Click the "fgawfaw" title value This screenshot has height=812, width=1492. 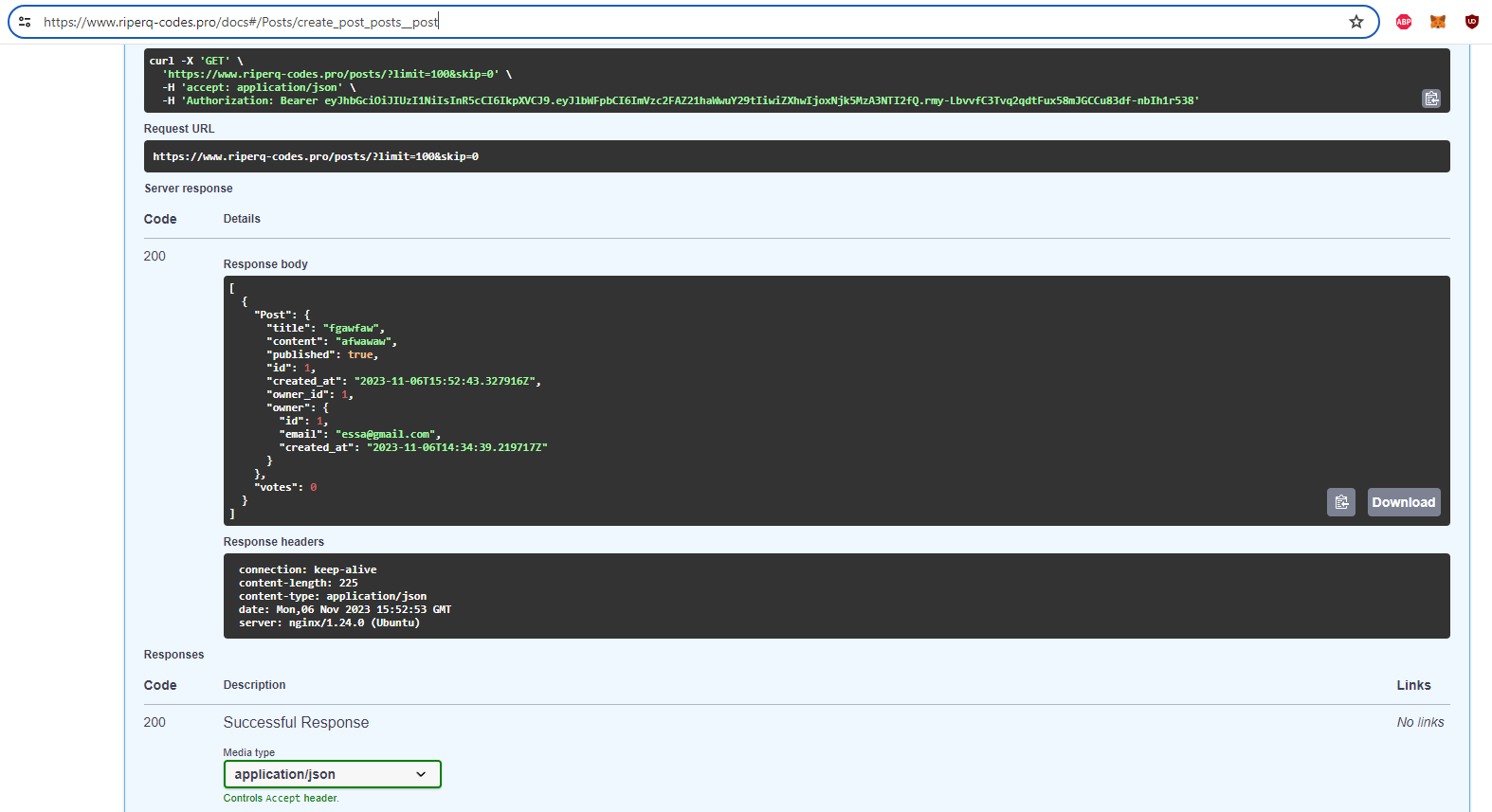tap(351, 328)
